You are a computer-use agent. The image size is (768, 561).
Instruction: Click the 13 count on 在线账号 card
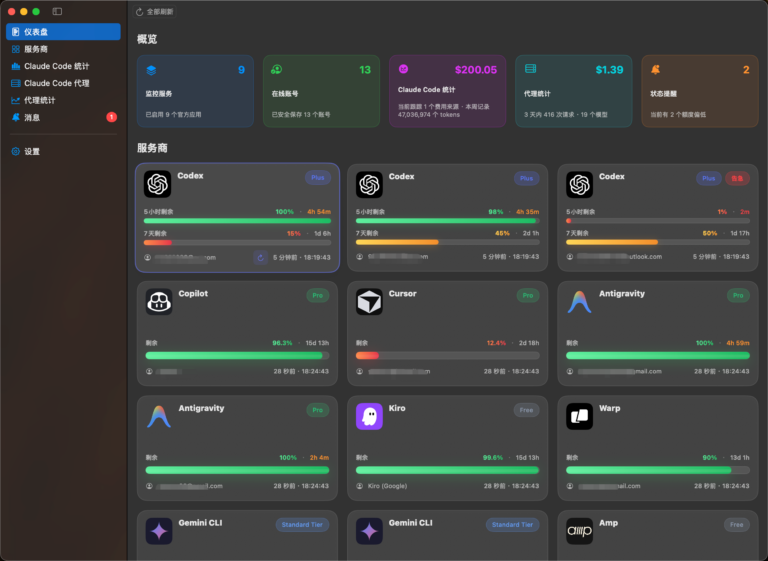click(365, 70)
